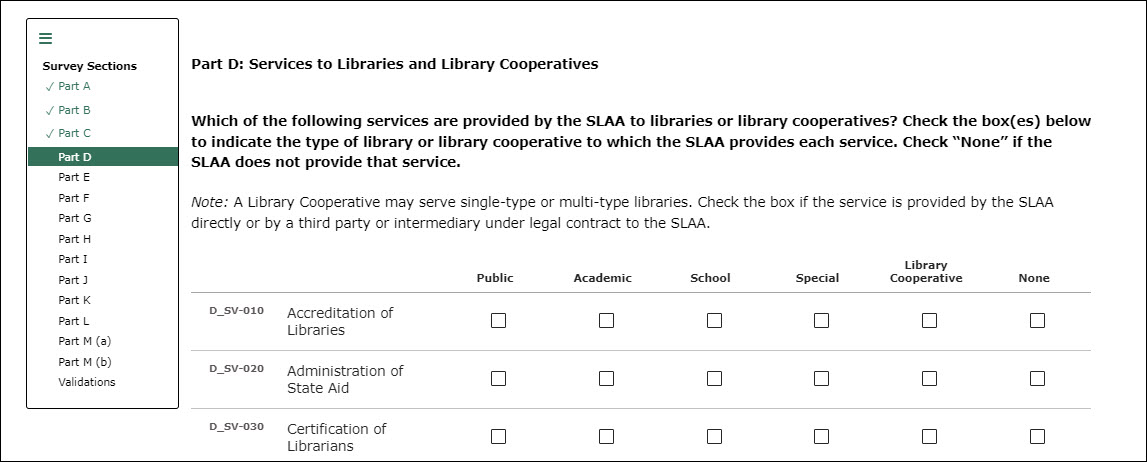Open completed Part A section
Viewport: 1147px width, 462px height.
(74, 86)
